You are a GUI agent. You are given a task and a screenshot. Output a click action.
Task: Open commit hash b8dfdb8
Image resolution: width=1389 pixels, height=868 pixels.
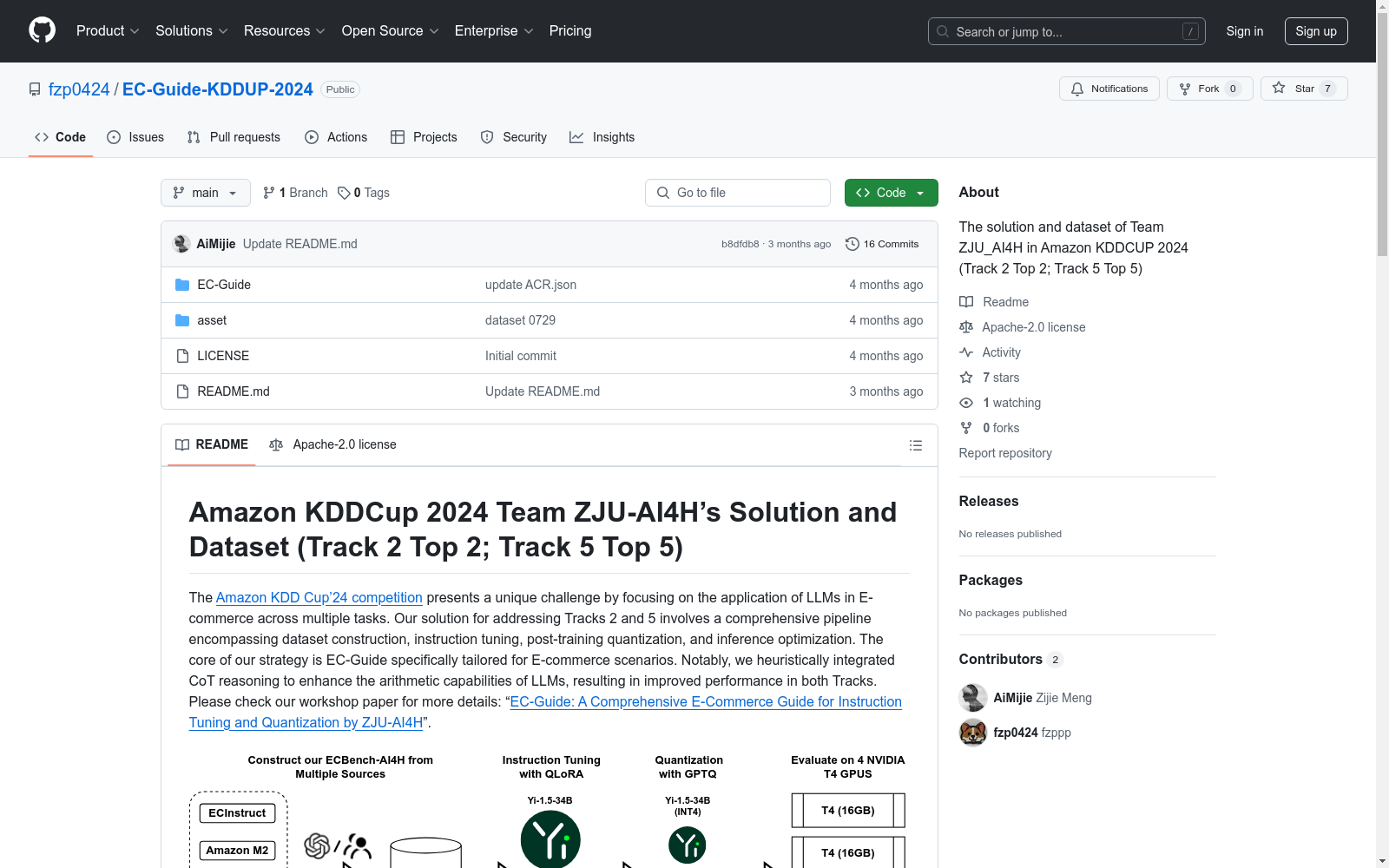click(x=740, y=244)
